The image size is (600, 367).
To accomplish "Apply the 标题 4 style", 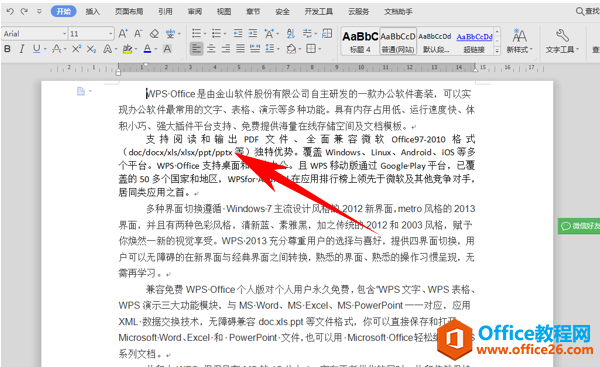I will 360,42.
